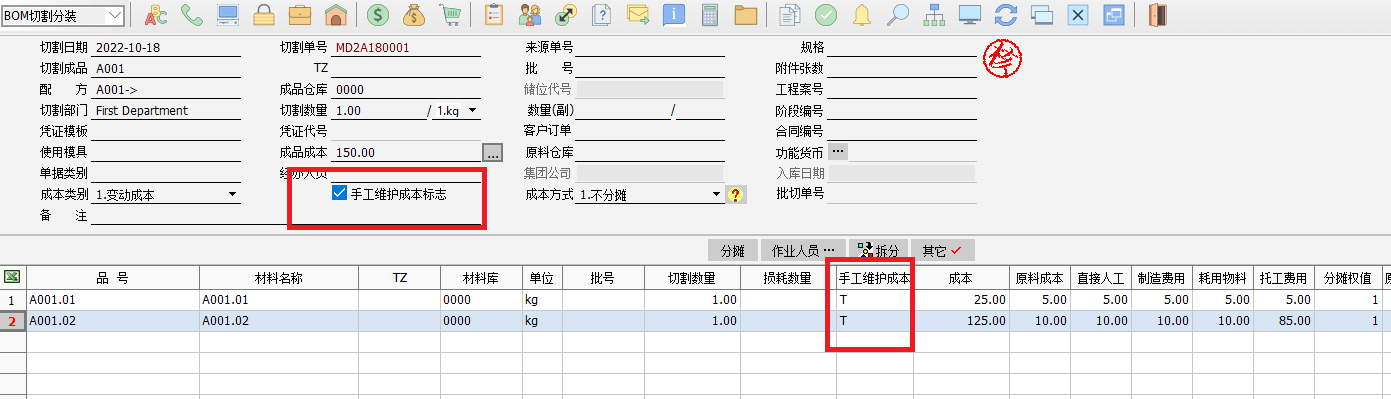
Task: Click cell A001.02 in 品号 column
Action: 112,320
